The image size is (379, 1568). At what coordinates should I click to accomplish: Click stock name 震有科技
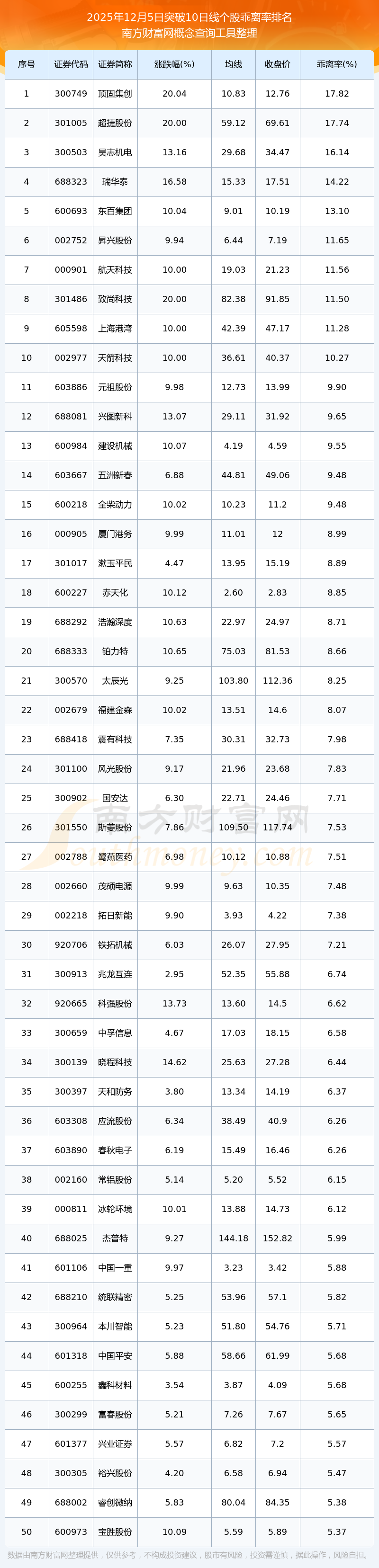point(115,739)
